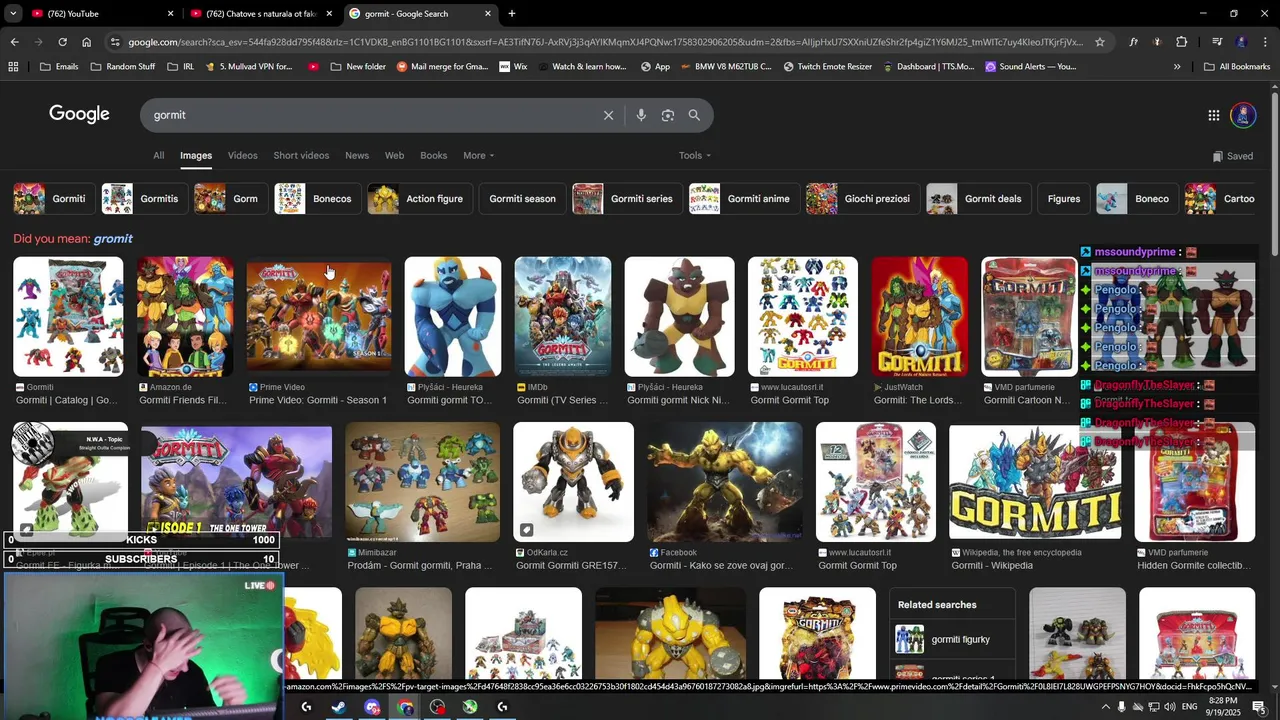
Task: Open Saved items link
Action: pos(1232,156)
